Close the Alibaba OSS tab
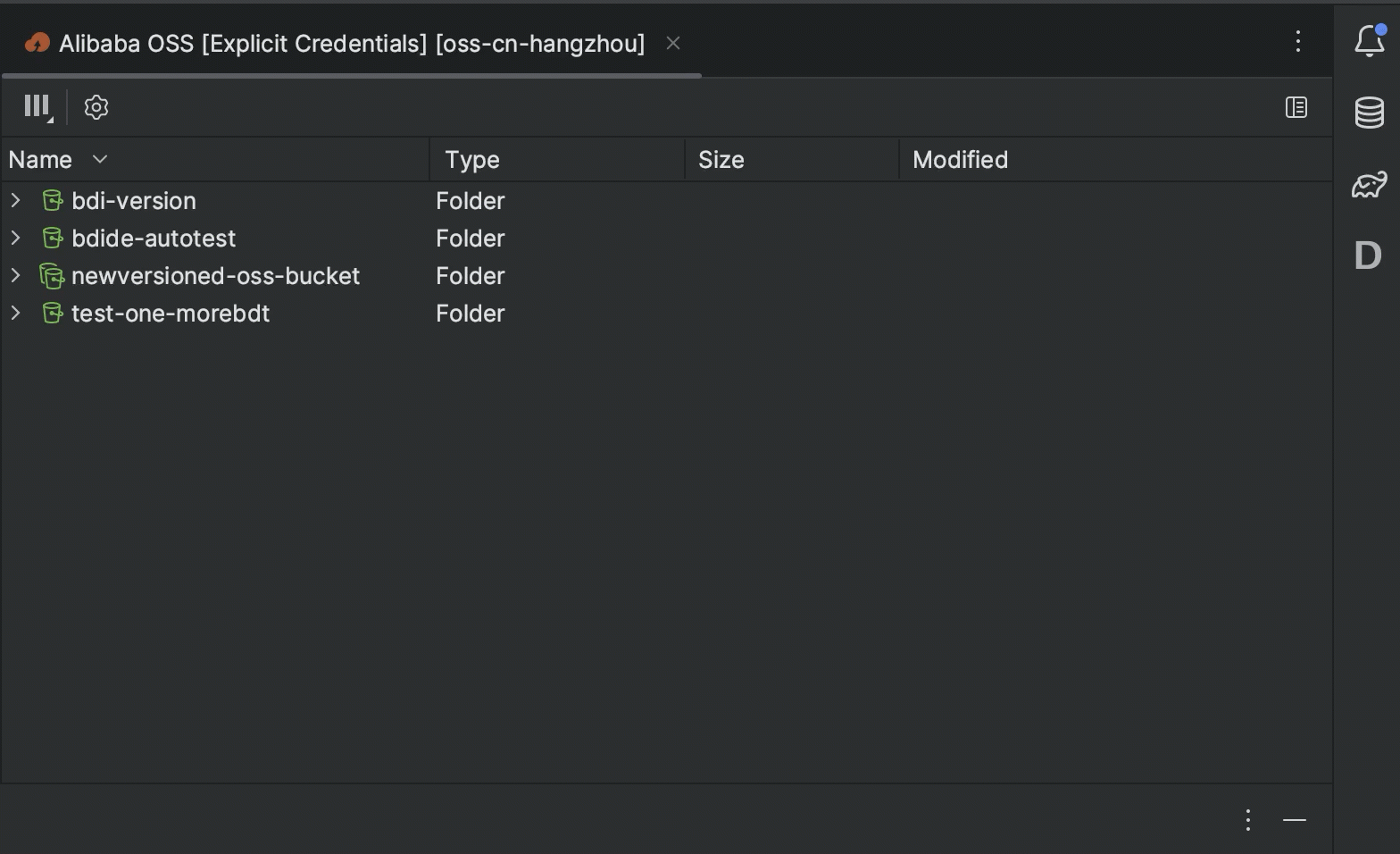Image resolution: width=1400 pixels, height=854 pixels. [x=673, y=43]
